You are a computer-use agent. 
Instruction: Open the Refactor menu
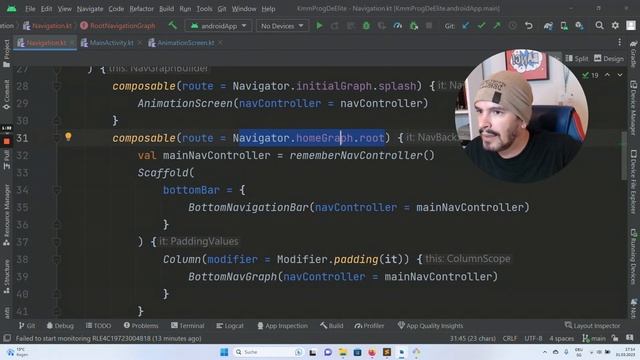(141, 9)
